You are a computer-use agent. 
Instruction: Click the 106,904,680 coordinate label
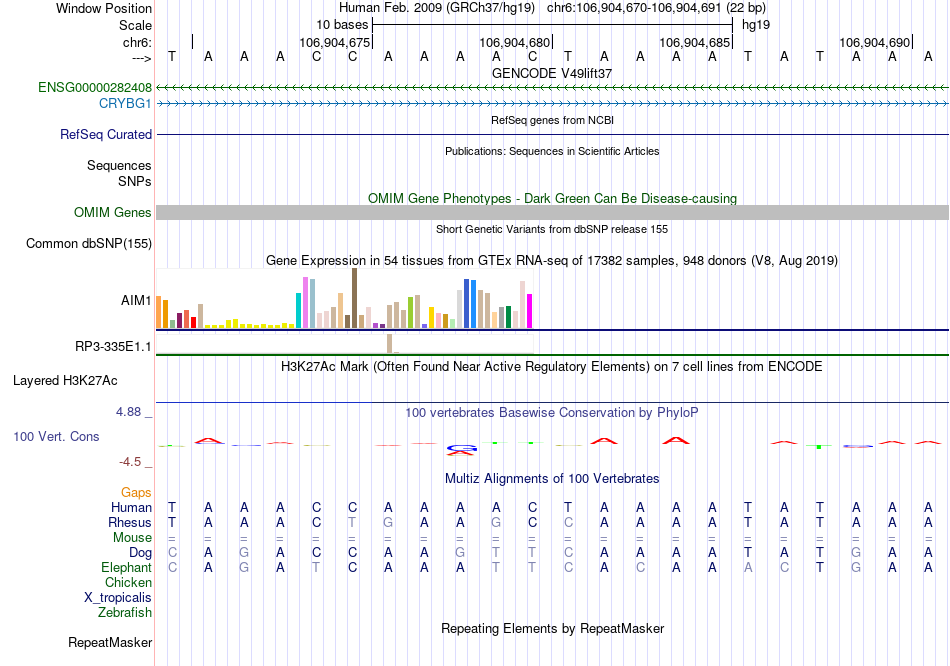point(514,42)
